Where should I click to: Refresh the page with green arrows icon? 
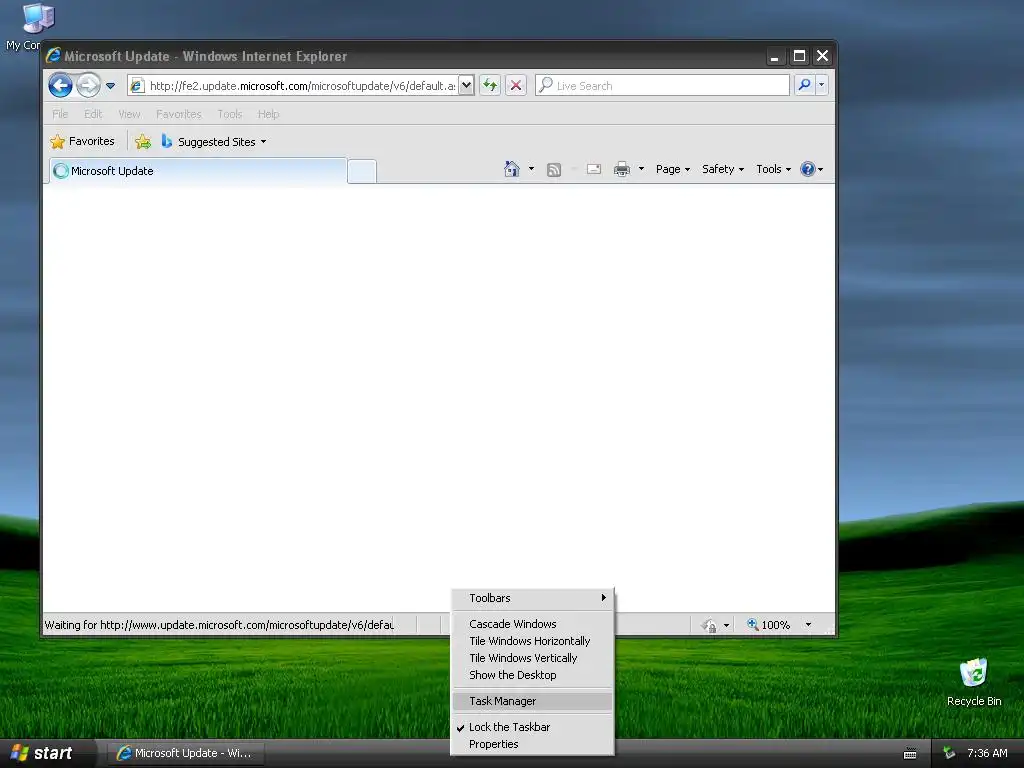[x=490, y=85]
